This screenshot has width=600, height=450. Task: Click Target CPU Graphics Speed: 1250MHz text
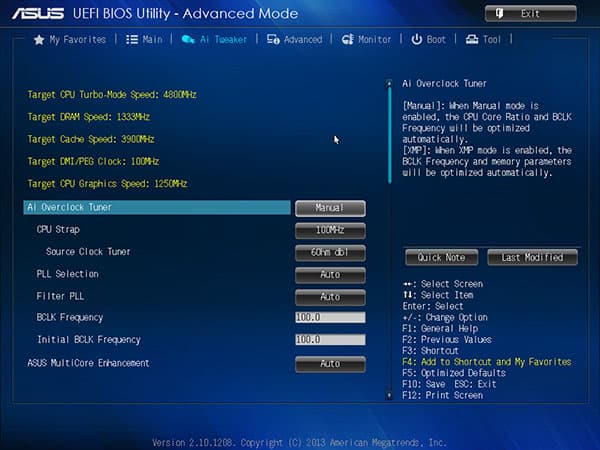tap(107, 184)
